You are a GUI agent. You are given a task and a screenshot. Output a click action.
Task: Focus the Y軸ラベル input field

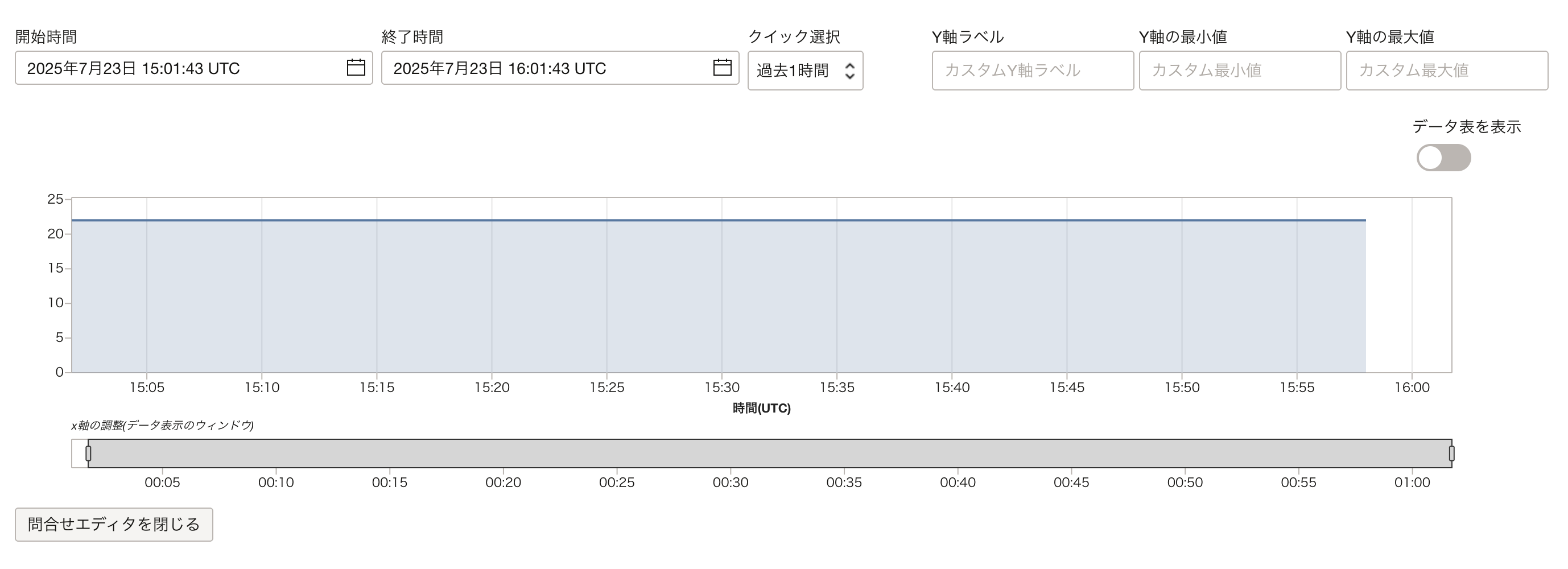click(1033, 71)
